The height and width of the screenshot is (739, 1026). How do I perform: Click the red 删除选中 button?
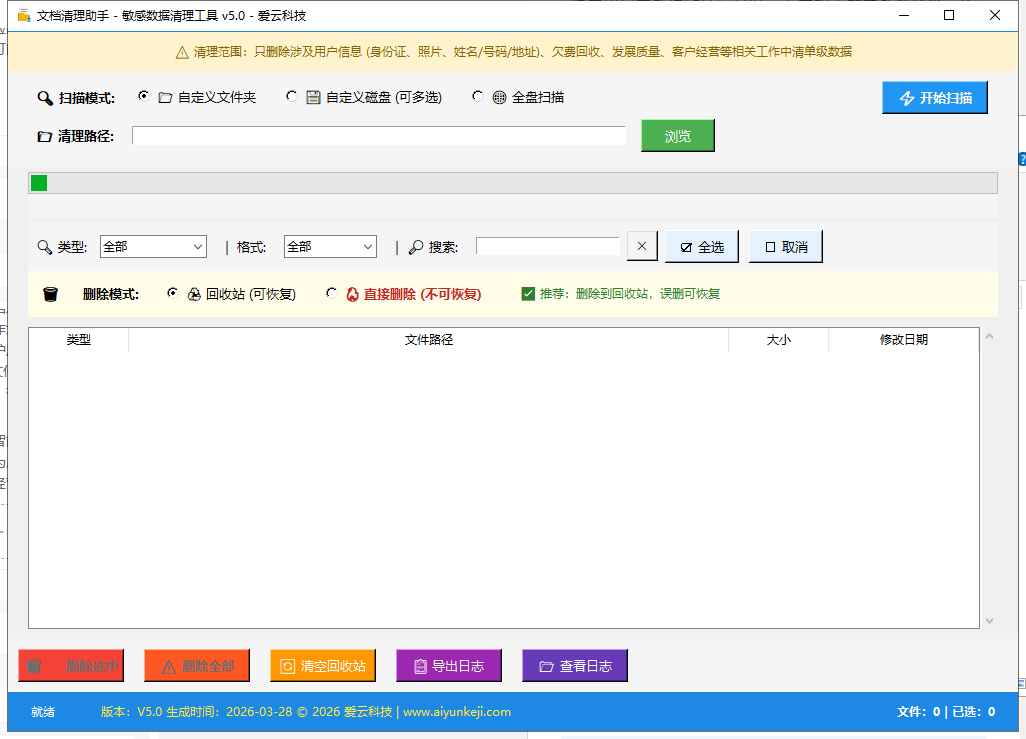pyautogui.click(x=71, y=666)
